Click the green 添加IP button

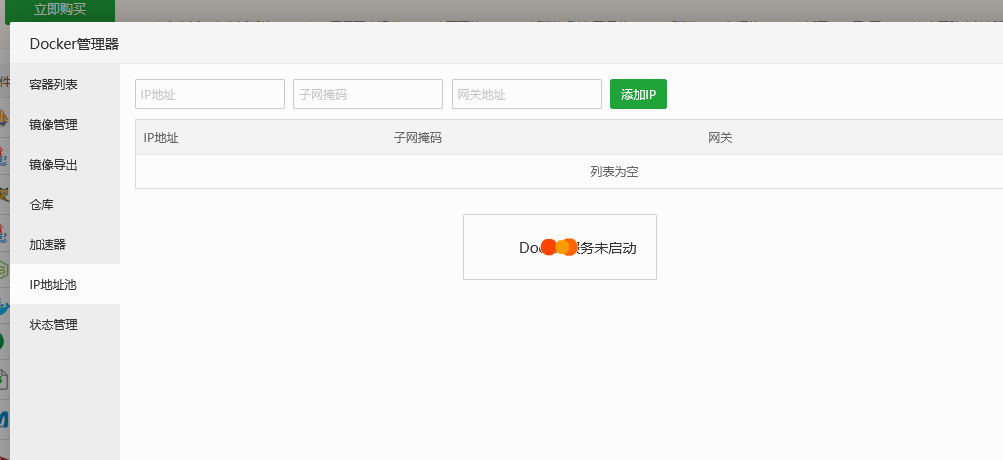point(638,94)
